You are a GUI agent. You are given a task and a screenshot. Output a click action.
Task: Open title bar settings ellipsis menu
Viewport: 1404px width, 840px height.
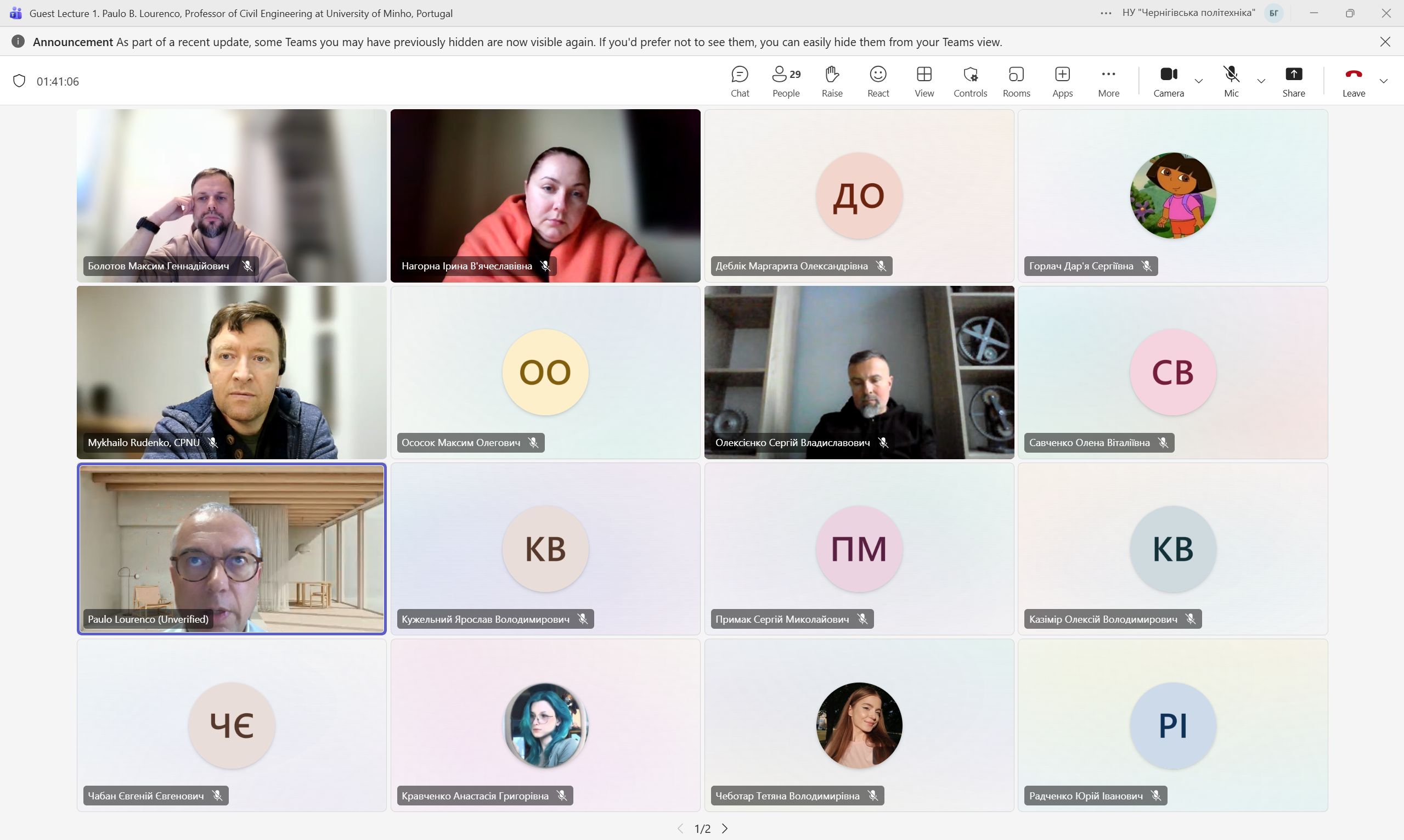1106,13
